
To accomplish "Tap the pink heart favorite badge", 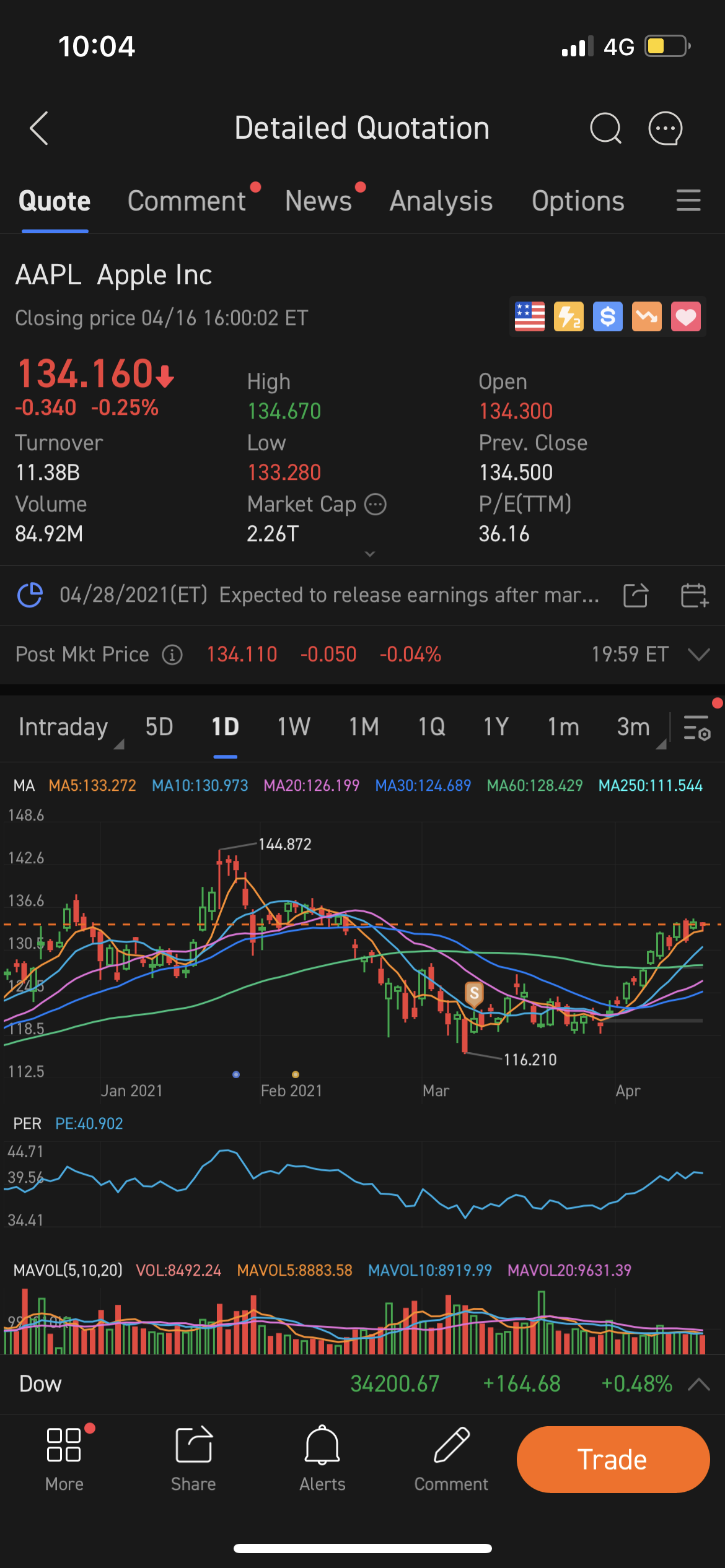I will (686, 317).
